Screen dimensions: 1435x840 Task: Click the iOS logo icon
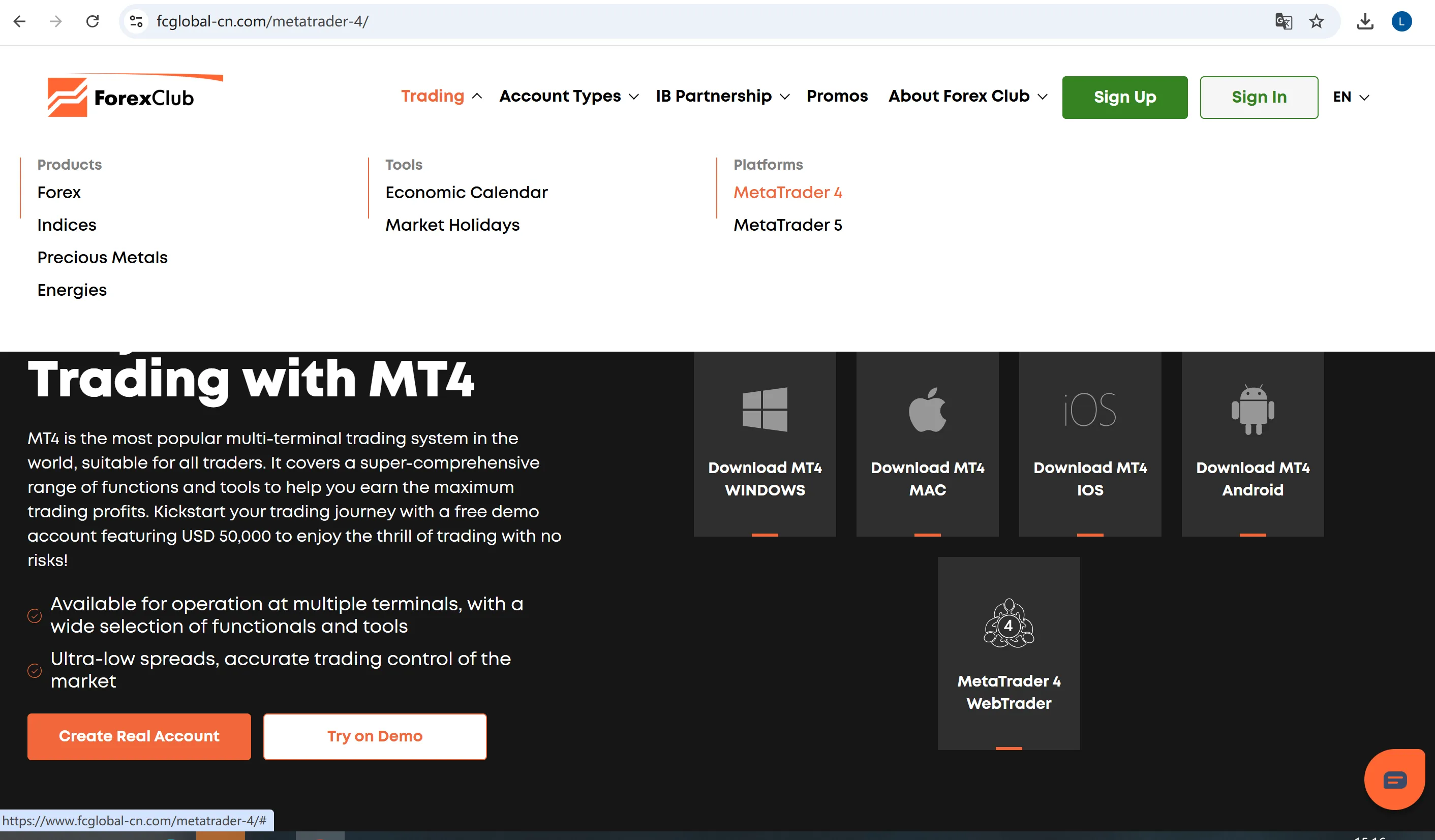[x=1090, y=410]
